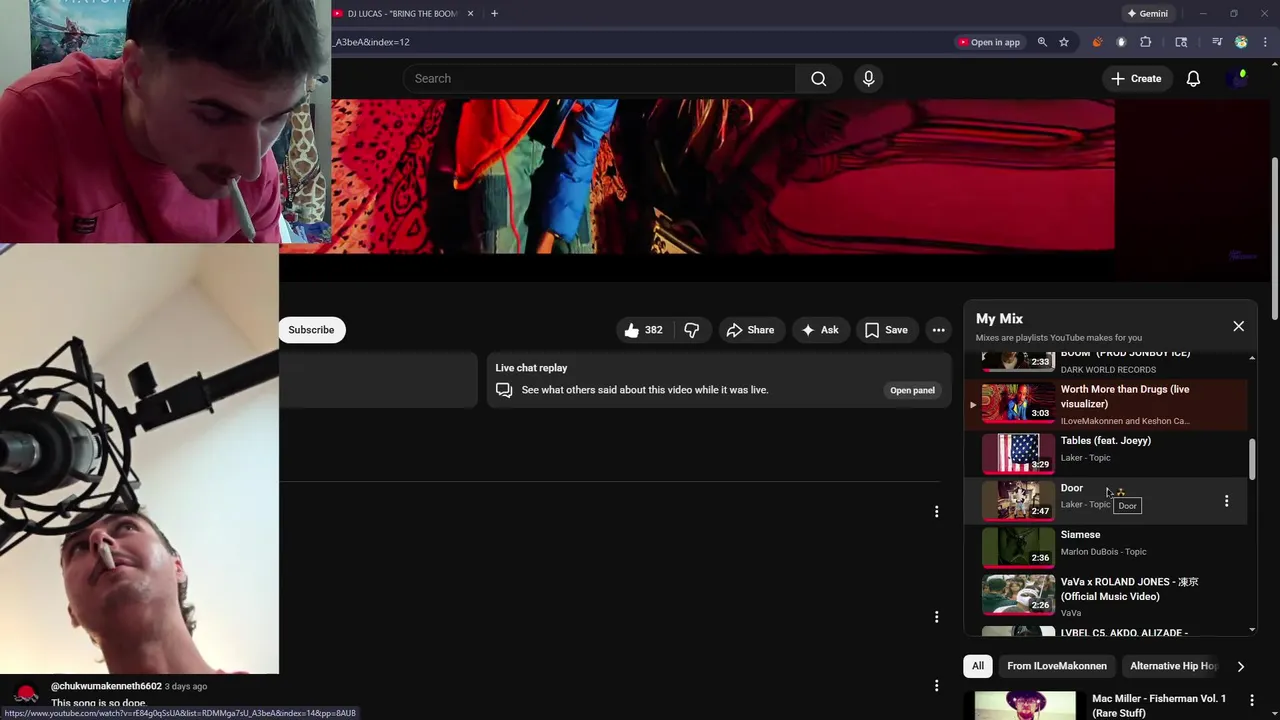Select From ILoveMakonnen filter chip
Viewport: 1280px width, 720px height.
(1057, 666)
